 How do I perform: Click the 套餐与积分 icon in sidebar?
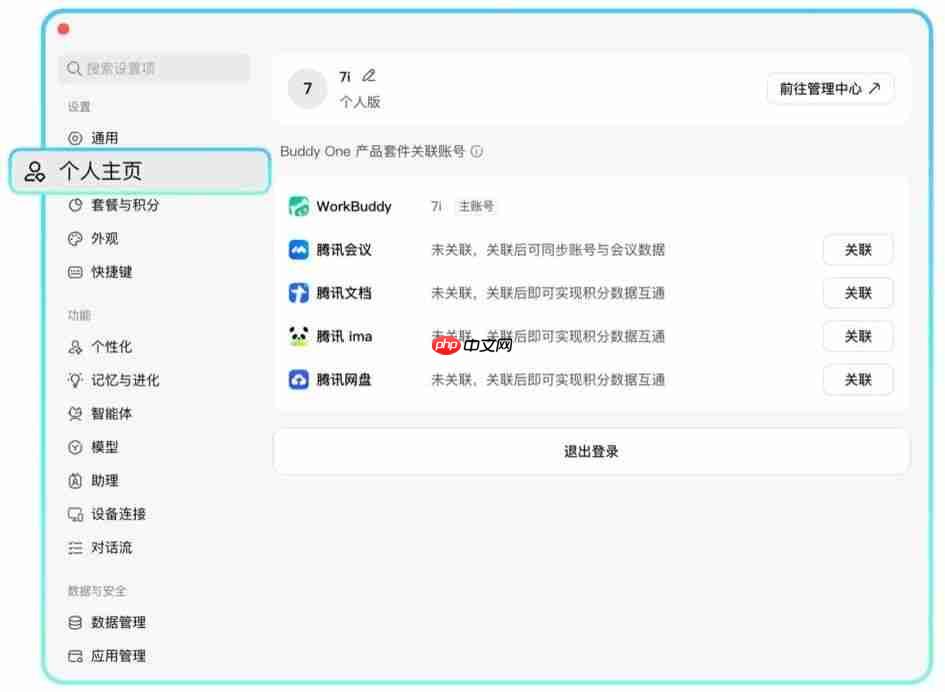point(75,205)
